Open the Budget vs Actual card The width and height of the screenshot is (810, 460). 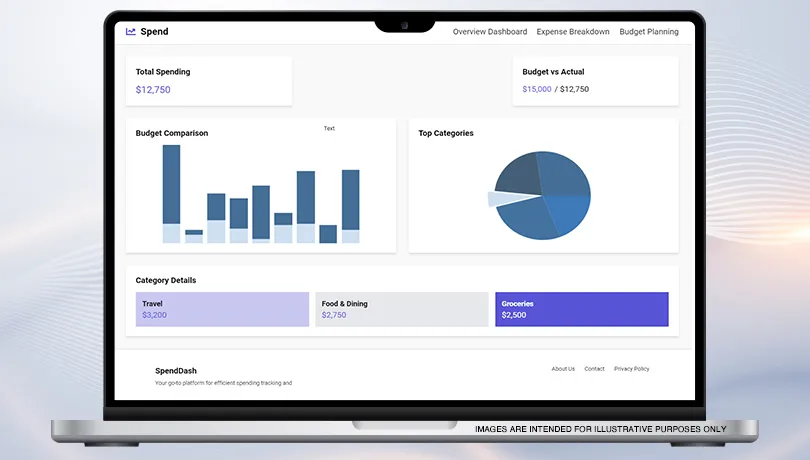click(x=594, y=81)
